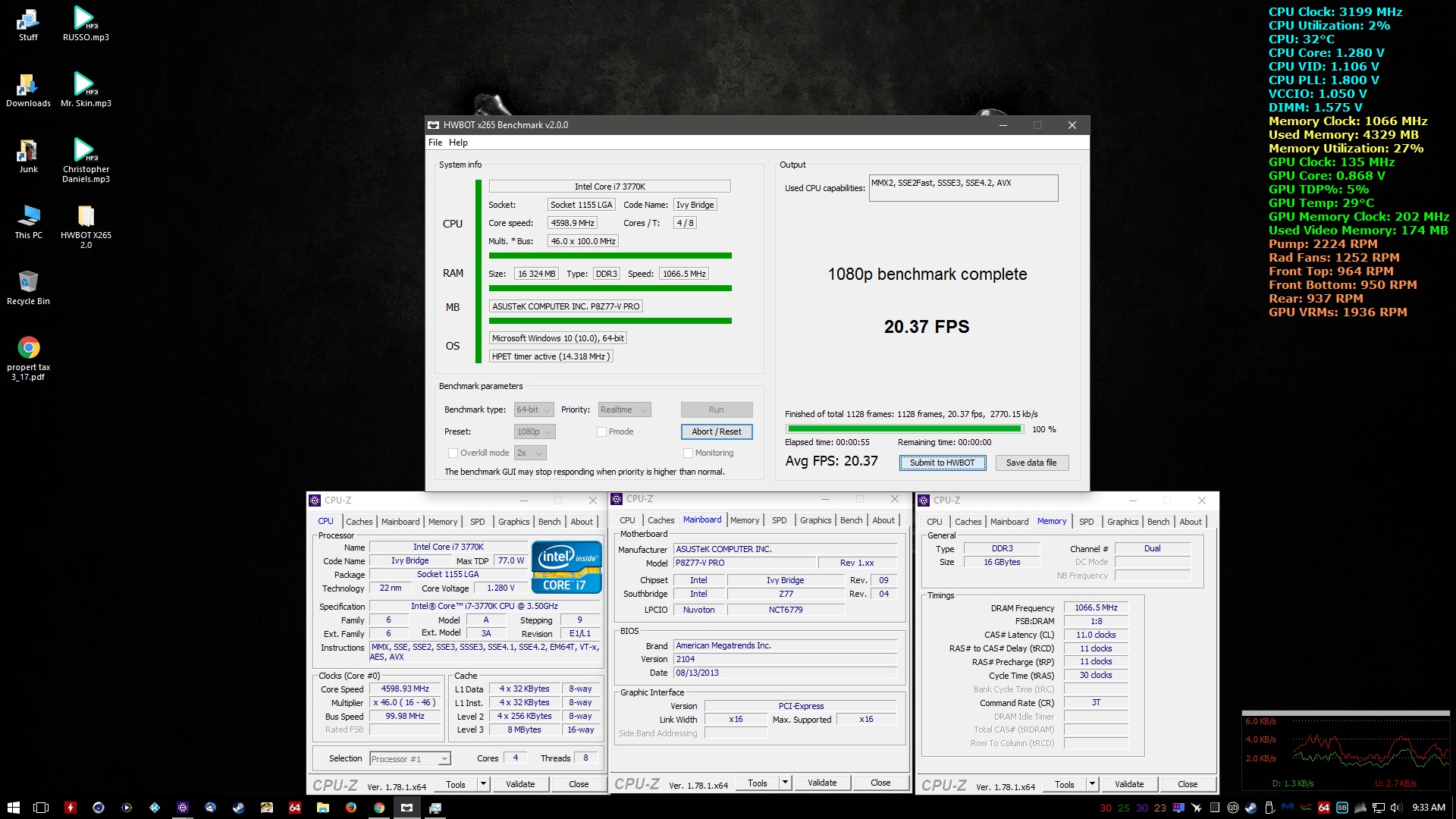Click the DRAM Frequency 1066.5 MHz value
The width and height of the screenshot is (1456, 819).
(x=1096, y=607)
